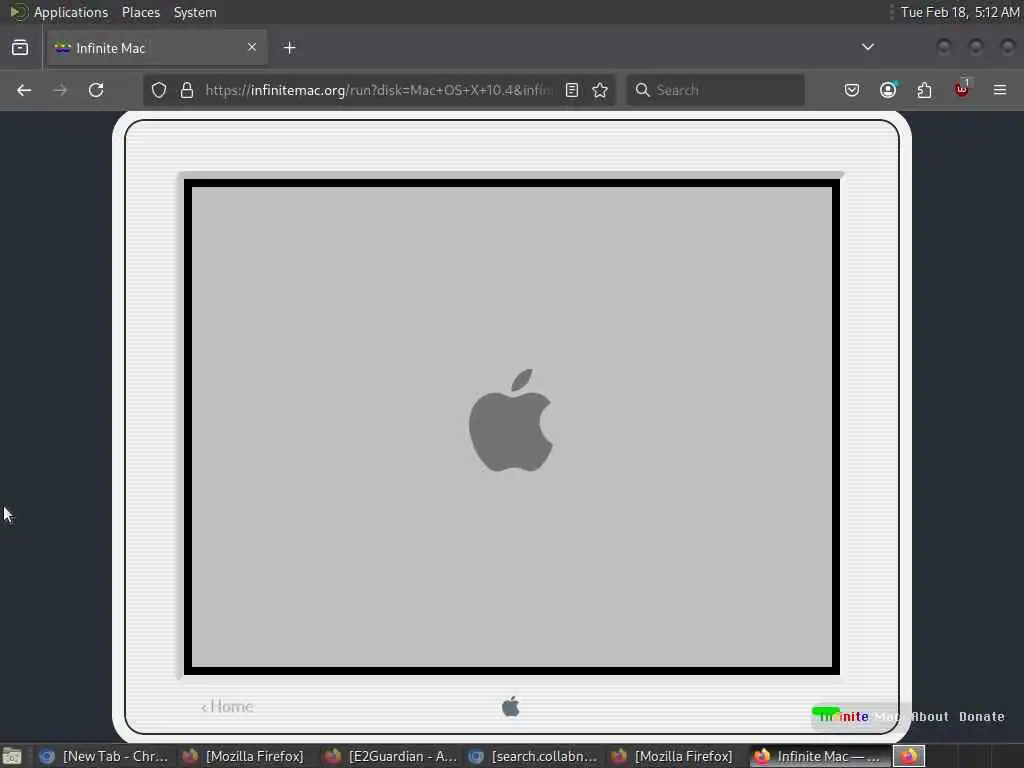Viewport: 1024px width, 768px height.
Task: Open the Places menu
Action: pos(141,12)
